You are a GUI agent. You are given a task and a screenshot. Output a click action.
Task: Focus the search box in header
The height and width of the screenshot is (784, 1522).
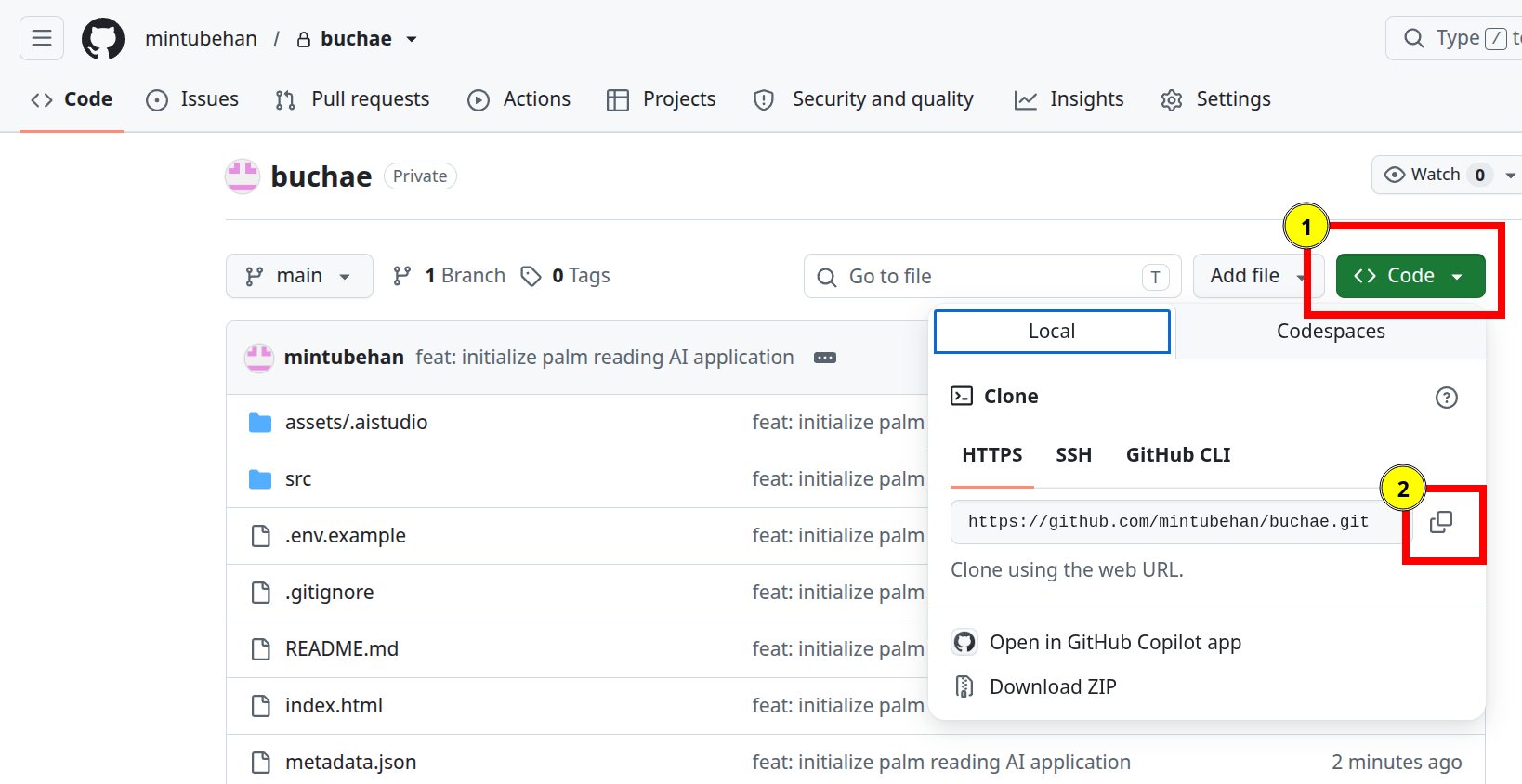[1454, 38]
